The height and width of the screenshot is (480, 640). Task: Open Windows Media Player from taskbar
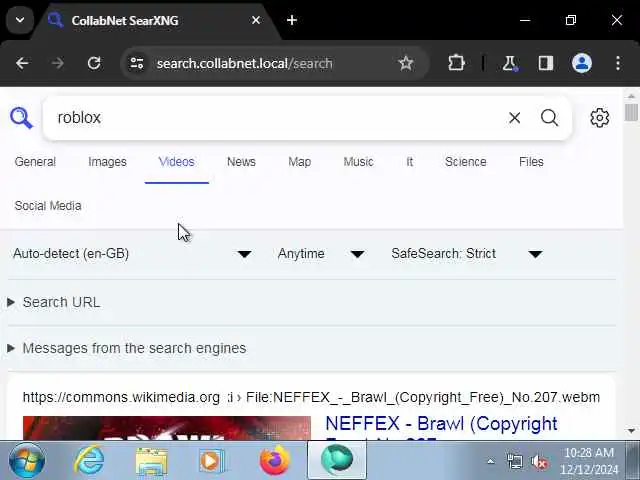tap(212, 461)
